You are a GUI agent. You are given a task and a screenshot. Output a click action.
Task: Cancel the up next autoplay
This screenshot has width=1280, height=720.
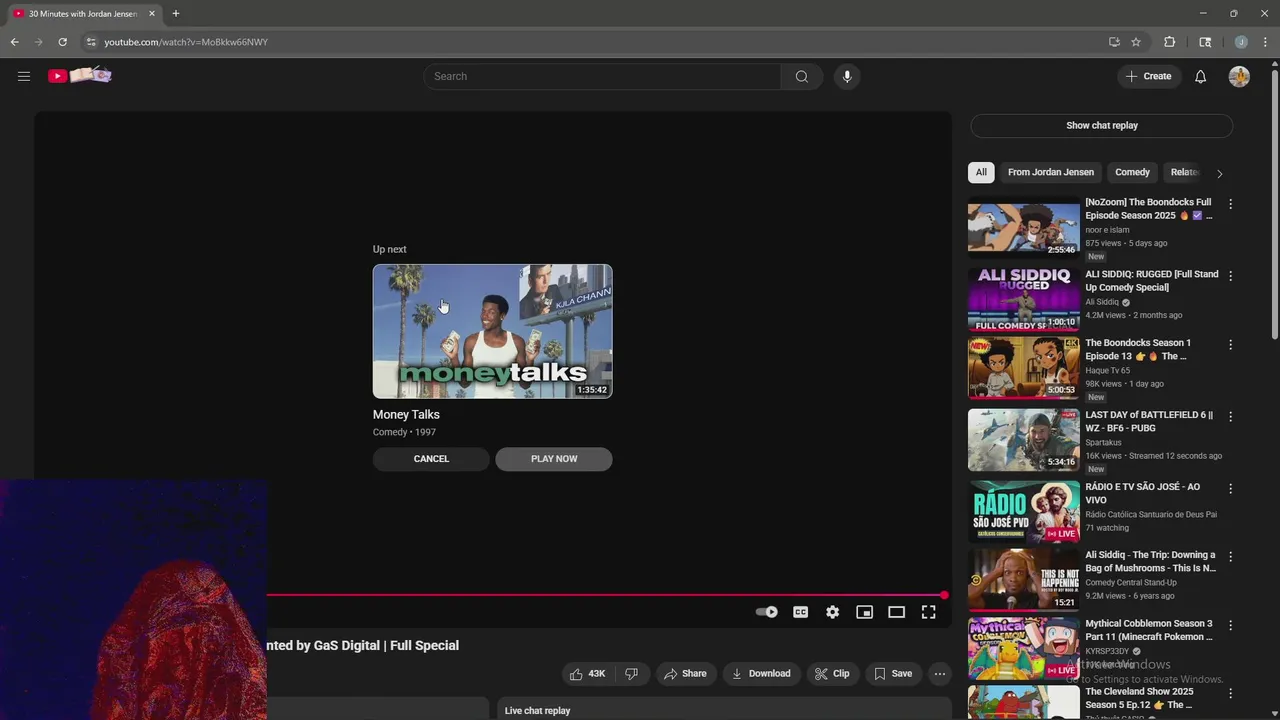coord(431,459)
